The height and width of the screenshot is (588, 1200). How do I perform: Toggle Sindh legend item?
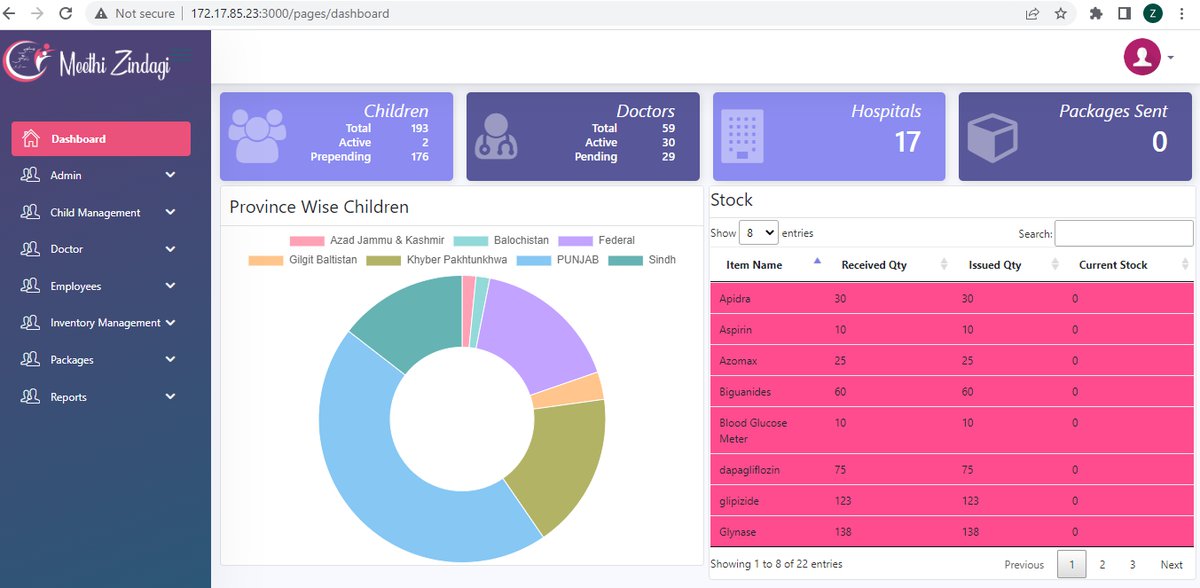coord(643,260)
